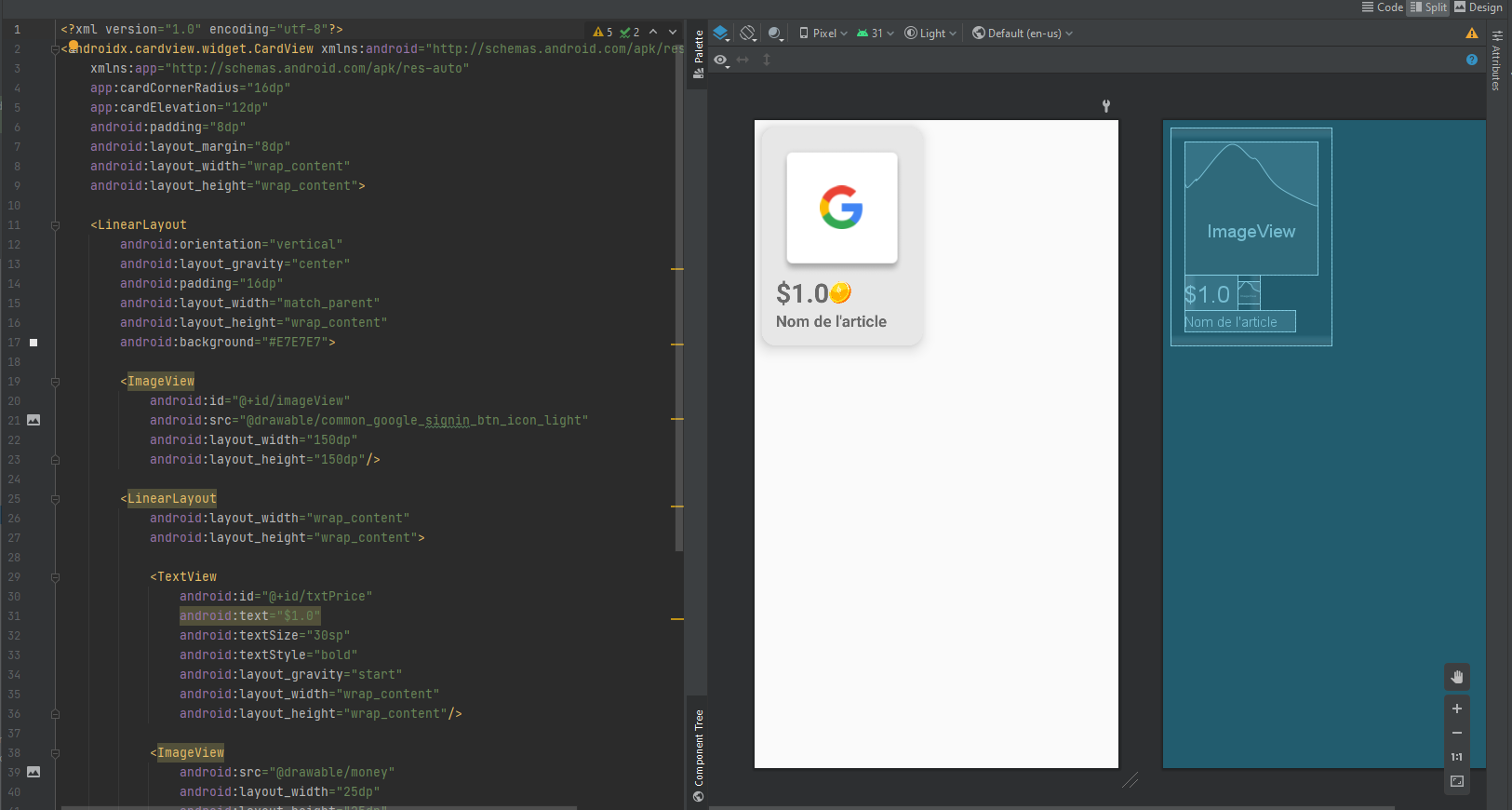
Task: Click Nom de l'article text in preview
Action: coord(831,321)
